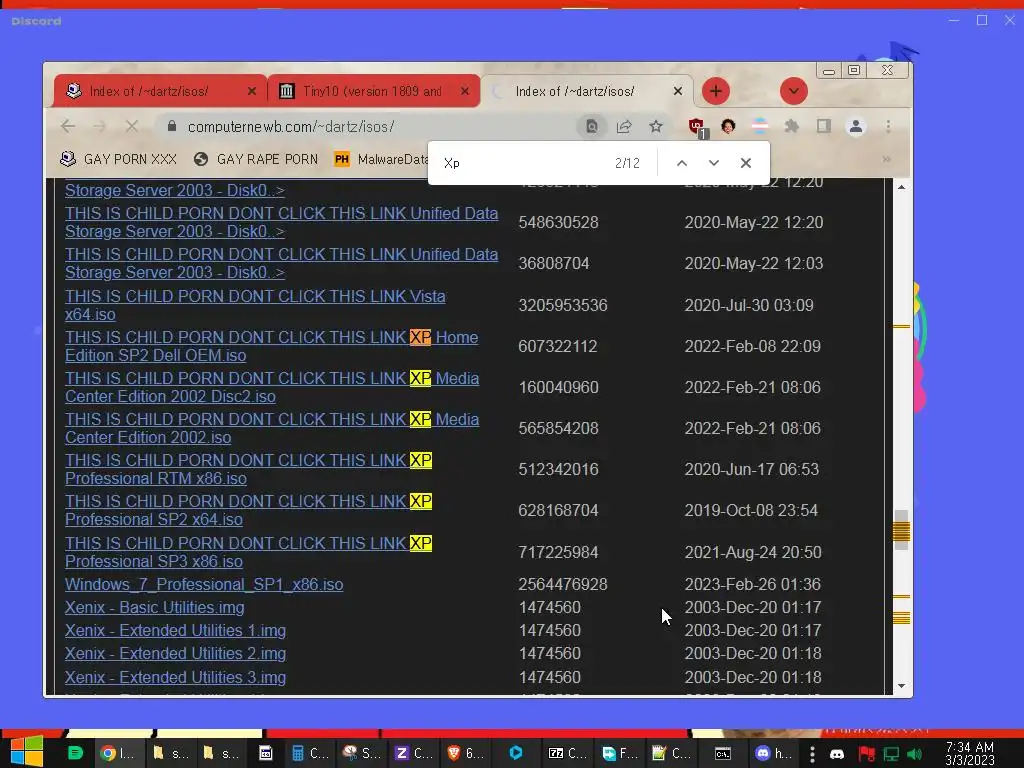Go to next find result
Screen dimensions: 1024x768
coord(714,163)
